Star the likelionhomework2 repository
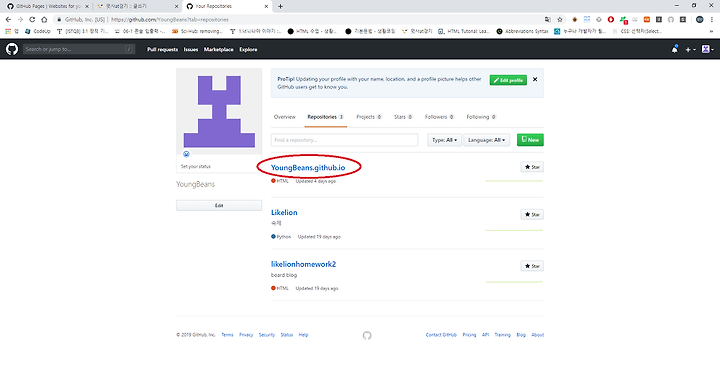This screenshot has height=389, width=720. point(532,266)
